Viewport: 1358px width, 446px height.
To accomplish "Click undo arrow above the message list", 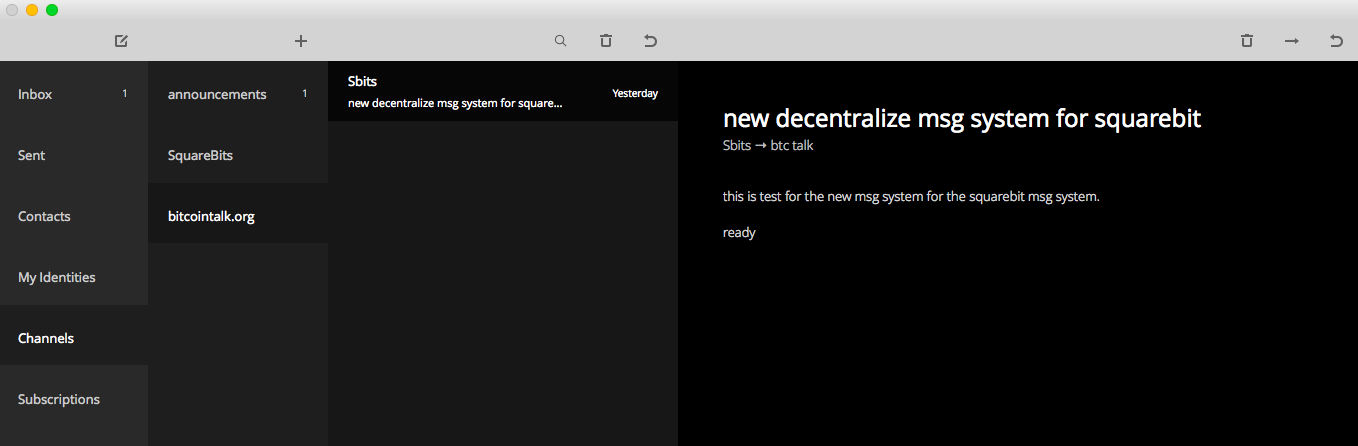I will [x=650, y=41].
